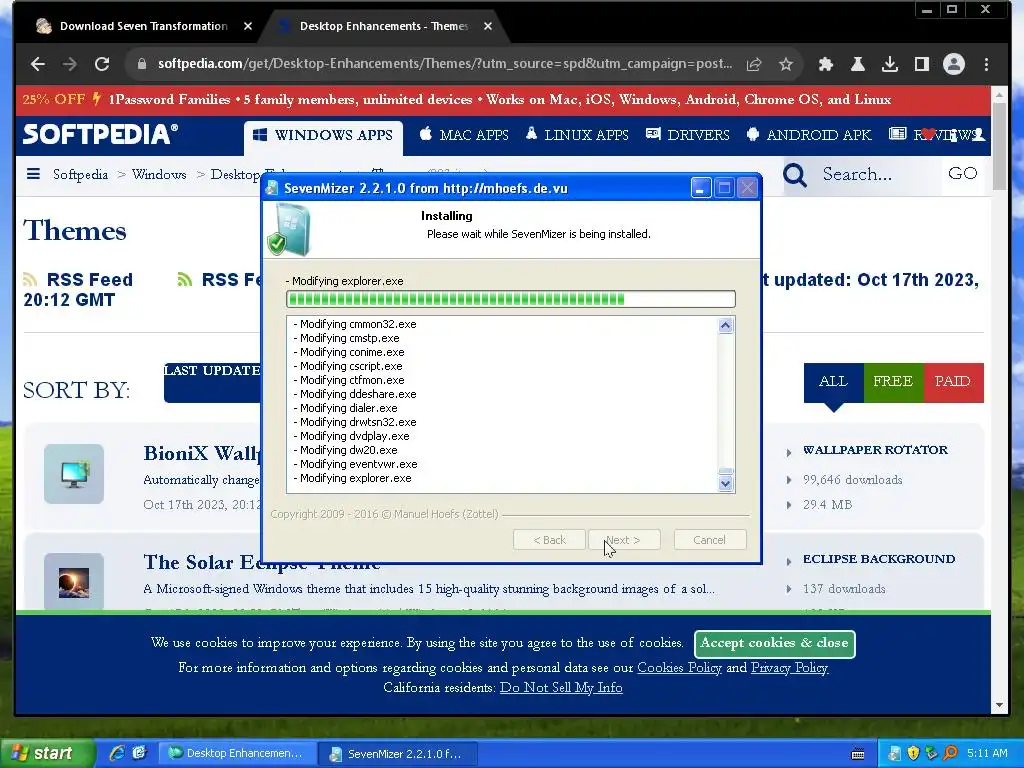Open the LINUX APPS section

[577, 135]
